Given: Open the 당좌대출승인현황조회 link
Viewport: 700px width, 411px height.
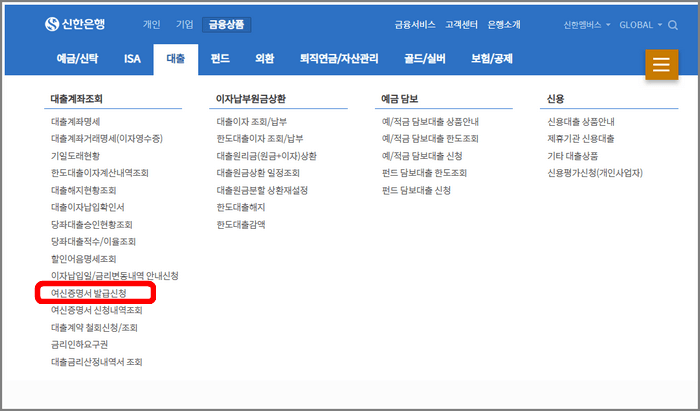Looking at the screenshot, I should point(92,225).
